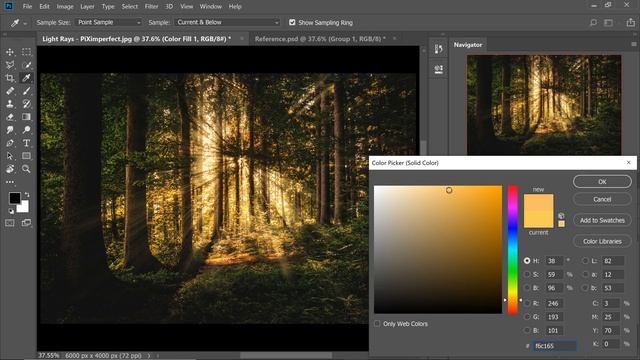Viewport: 640px width, 360px height.
Task: Select the Move tool
Action: click(10, 52)
